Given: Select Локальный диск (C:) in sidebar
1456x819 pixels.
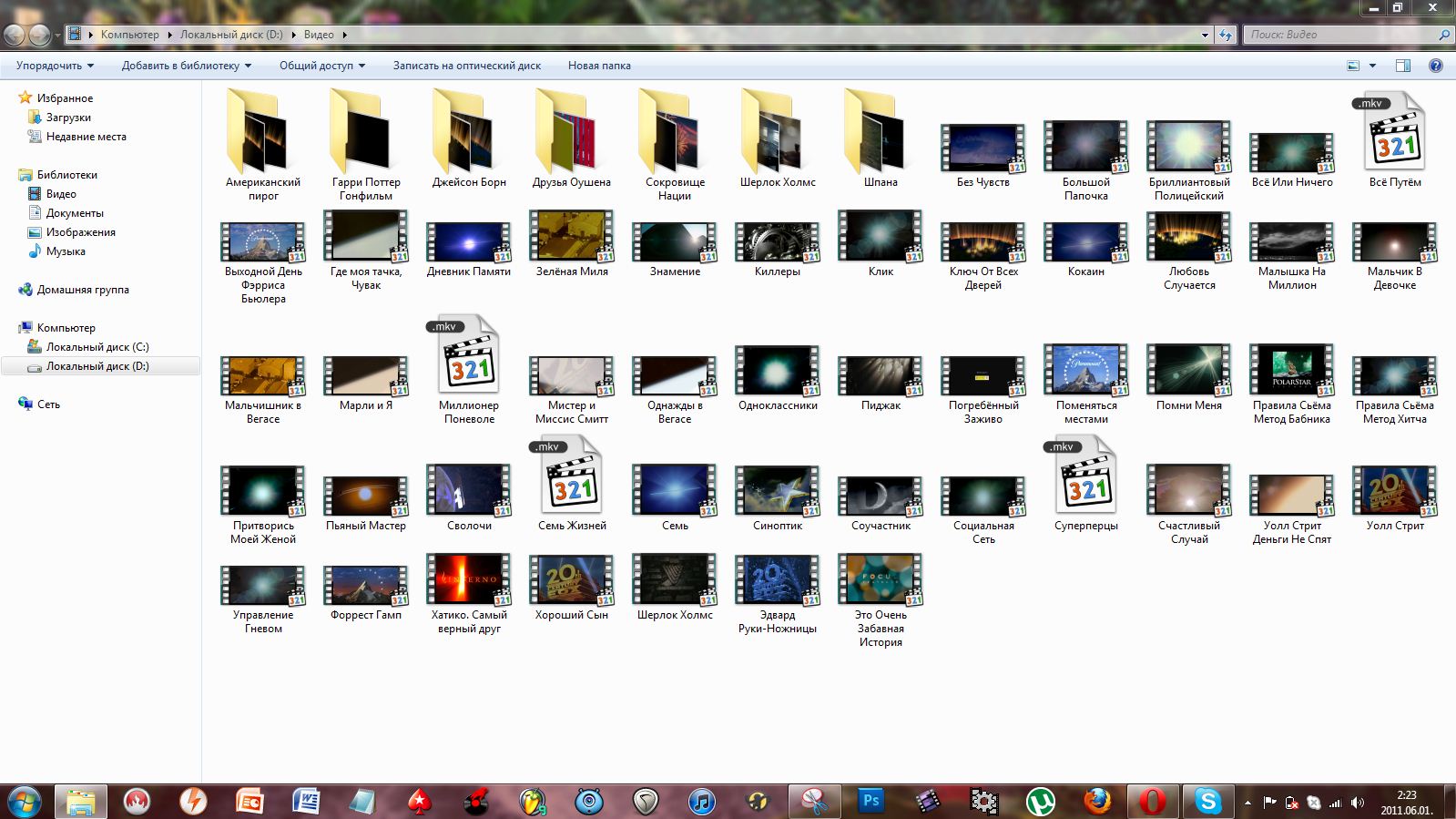Looking at the screenshot, I should tap(97, 347).
